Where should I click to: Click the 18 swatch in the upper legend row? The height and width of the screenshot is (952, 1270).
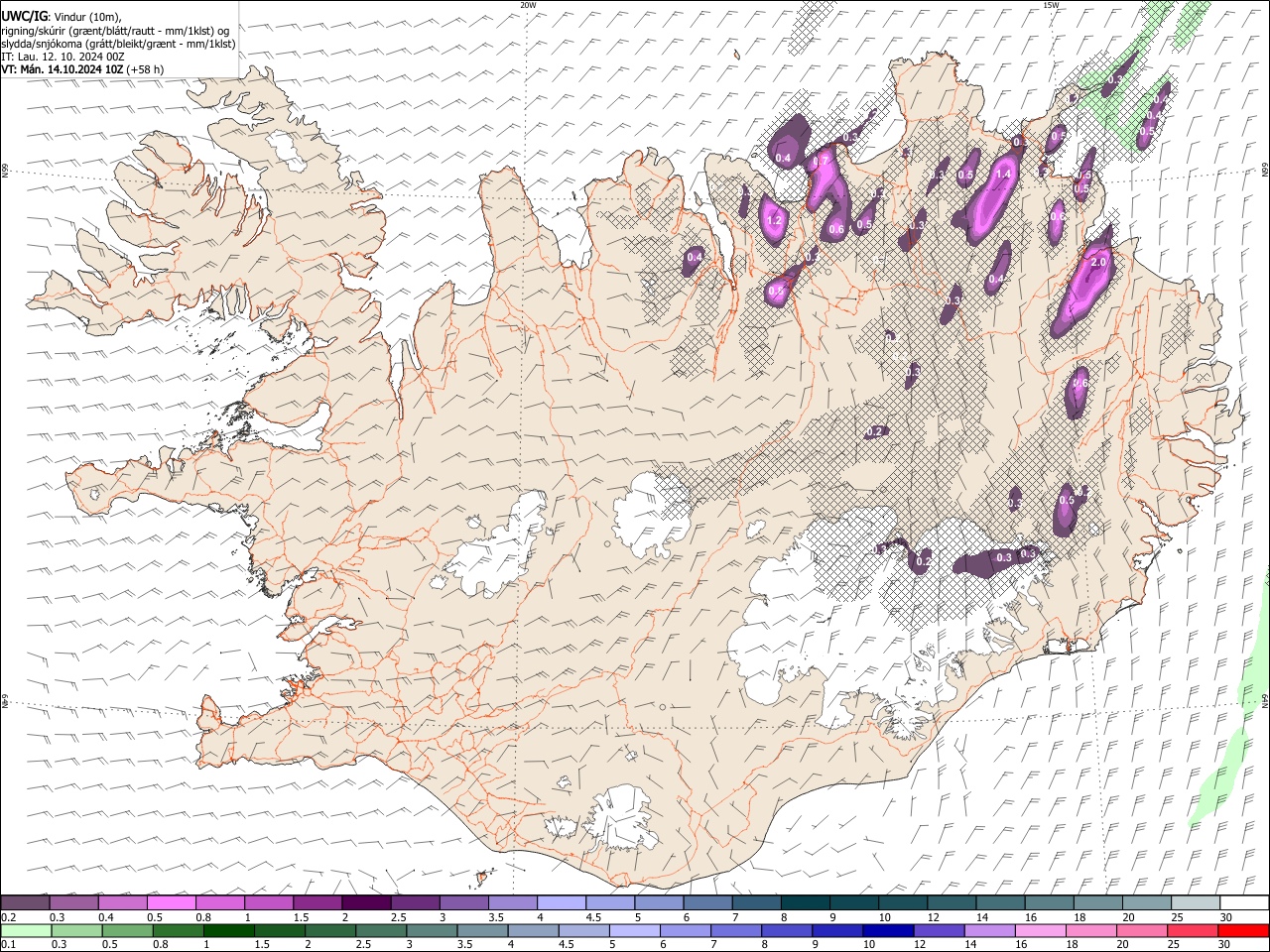[x=1096, y=902]
